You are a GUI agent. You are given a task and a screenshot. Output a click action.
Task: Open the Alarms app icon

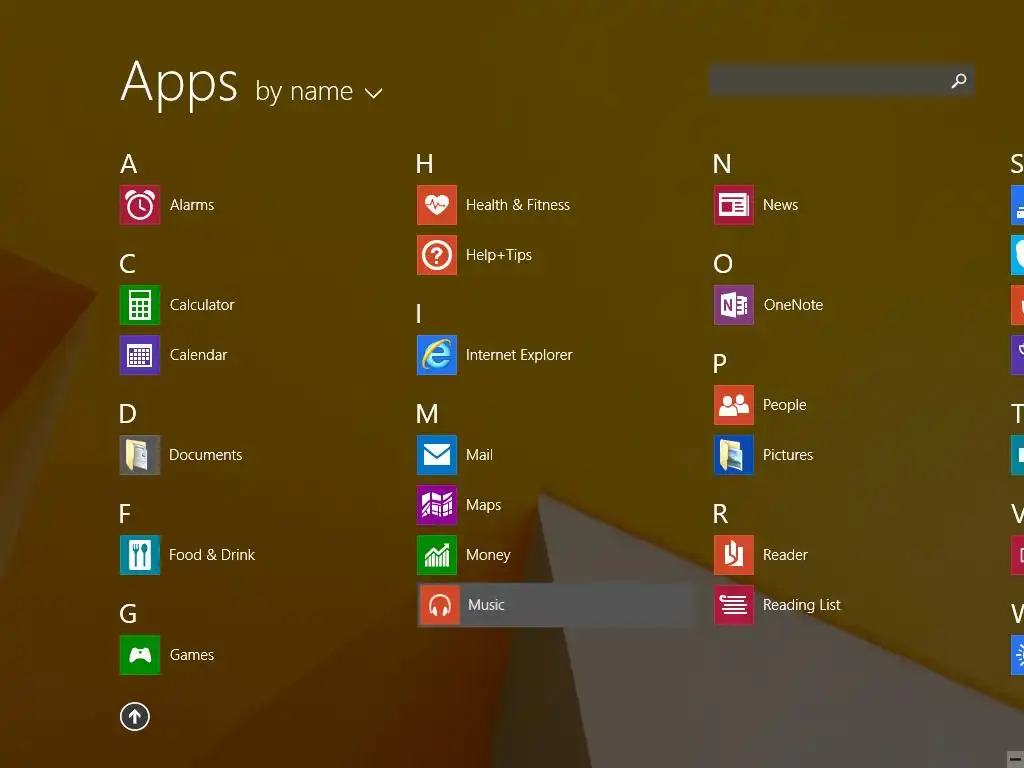tap(140, 205)
